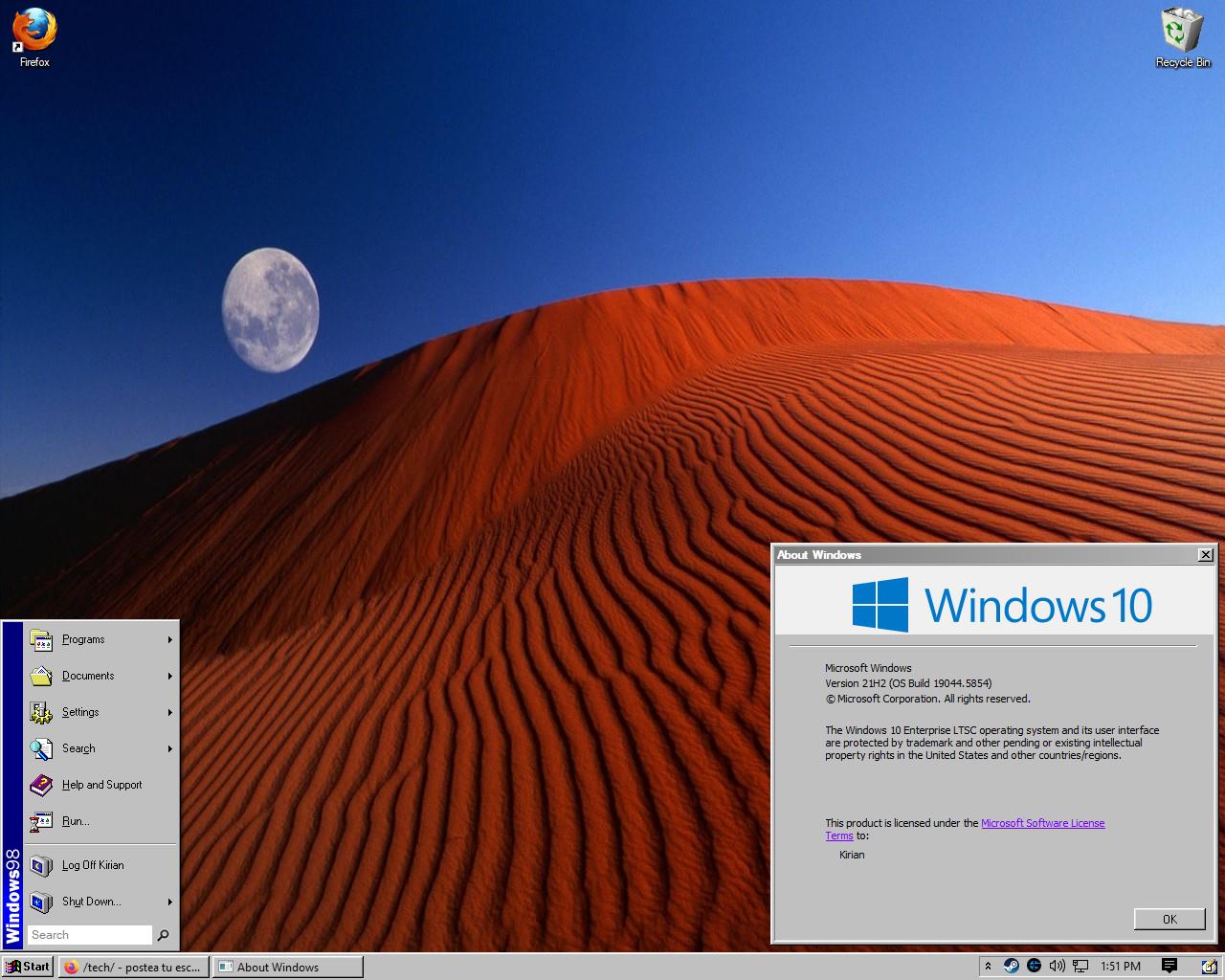
Task: Activate the About Windows taskbar button
Action: tap(287, 967)
